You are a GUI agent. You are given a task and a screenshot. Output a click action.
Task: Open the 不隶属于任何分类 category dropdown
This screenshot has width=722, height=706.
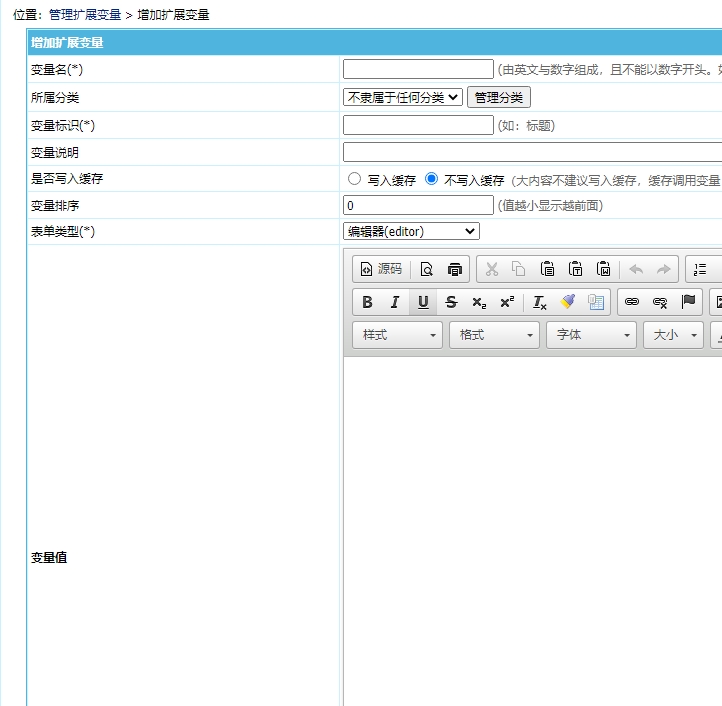(x=403, y=97)
